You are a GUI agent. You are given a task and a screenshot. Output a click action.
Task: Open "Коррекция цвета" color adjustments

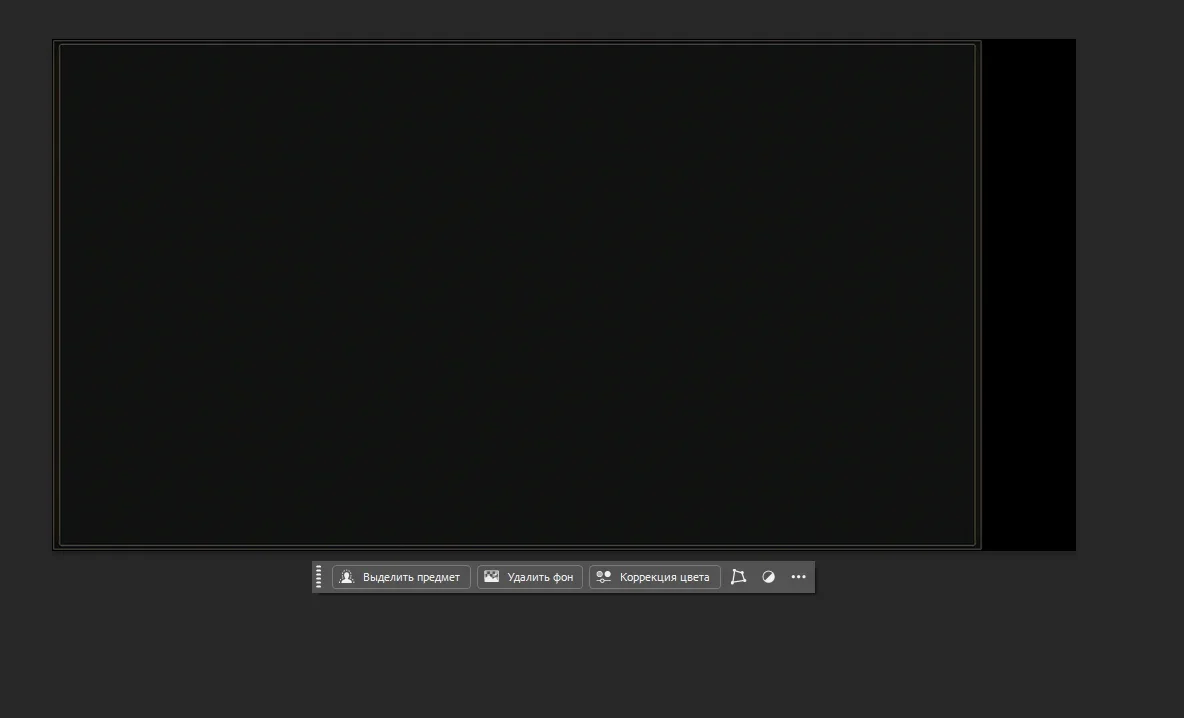[x=655, y=577]
